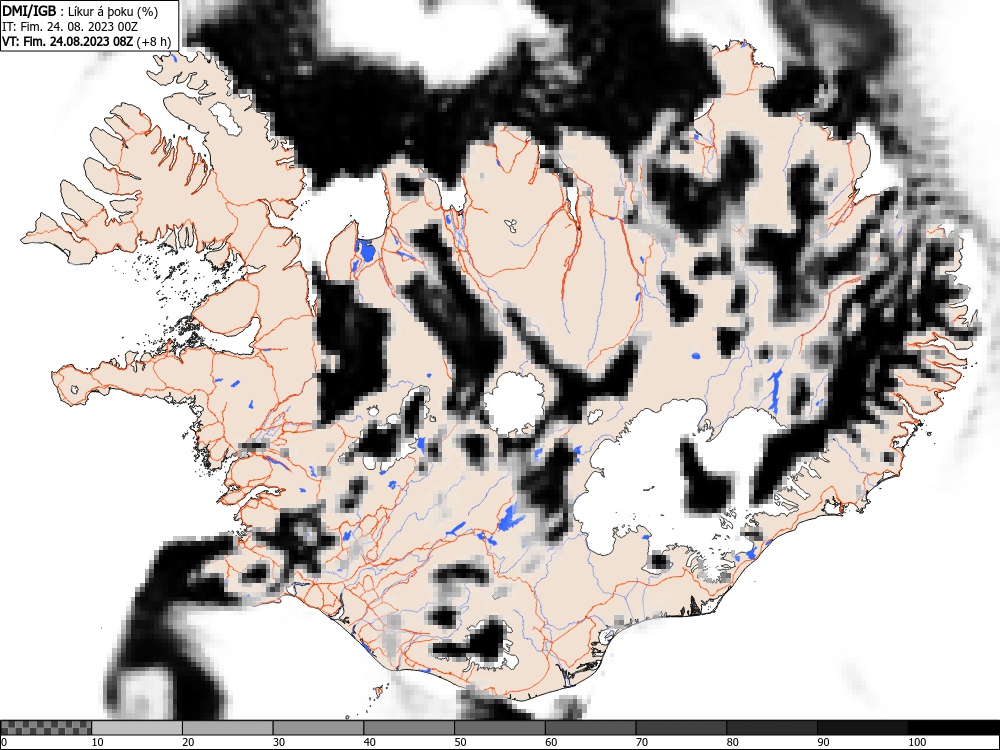Click the "IT: Fim. 24. 08. 2023 00Z" line
1000x750 pixels.
(70, 27)
